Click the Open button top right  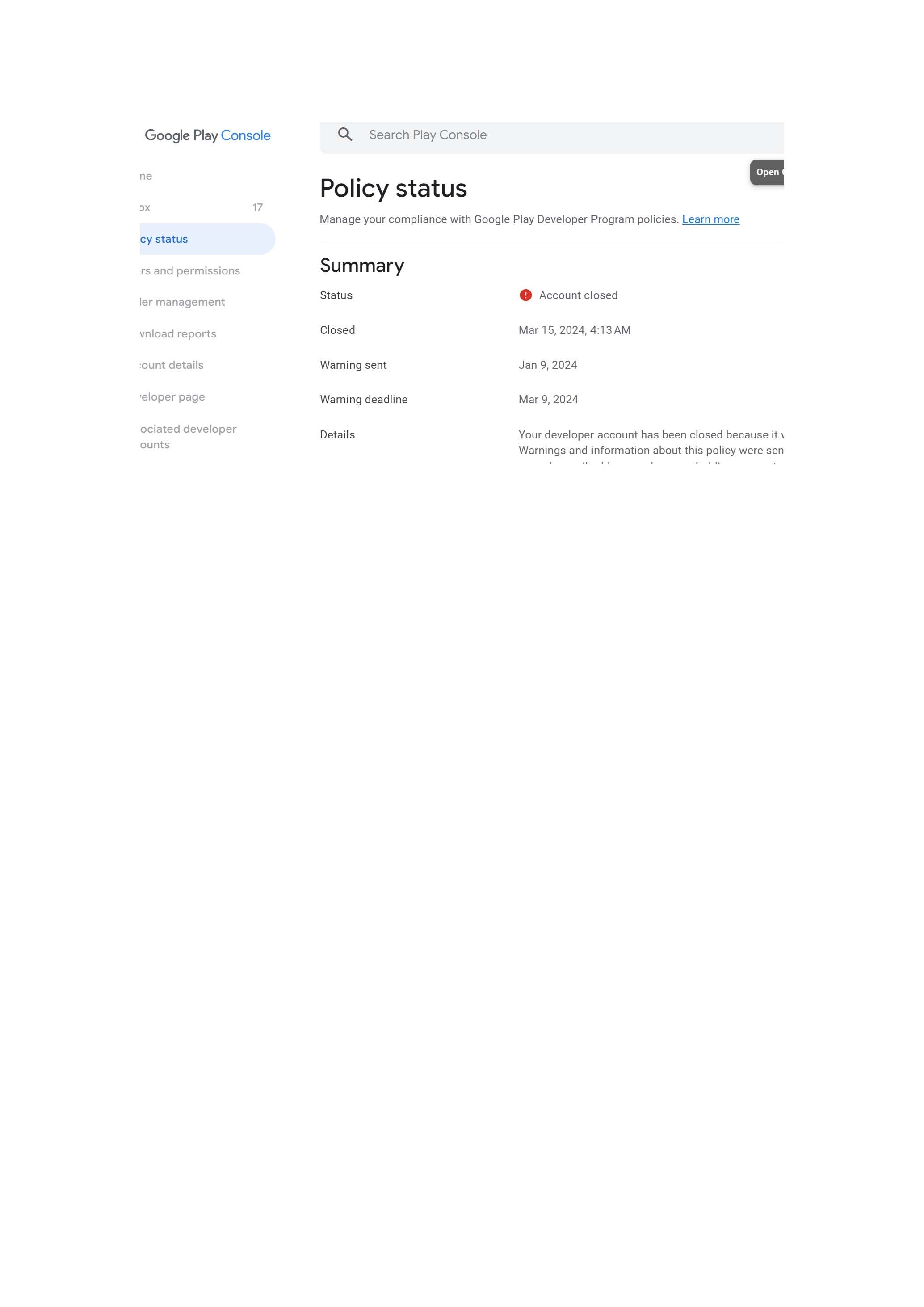(770, 172)
